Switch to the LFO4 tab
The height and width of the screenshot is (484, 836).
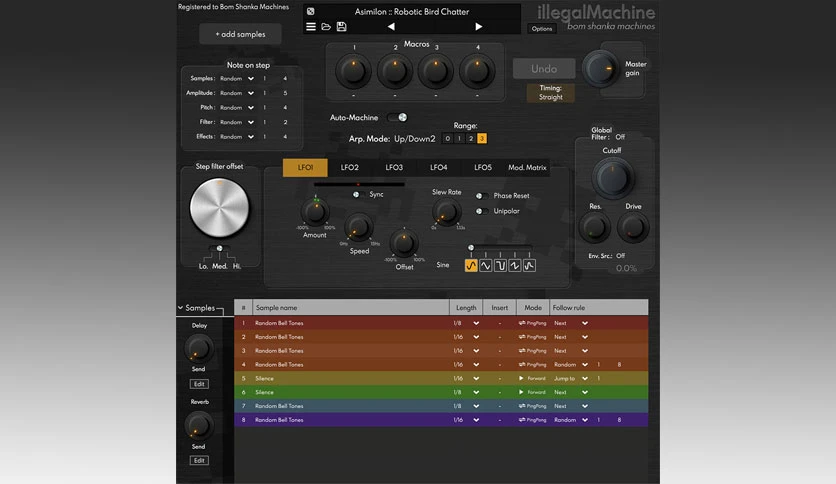click(439, 167)
